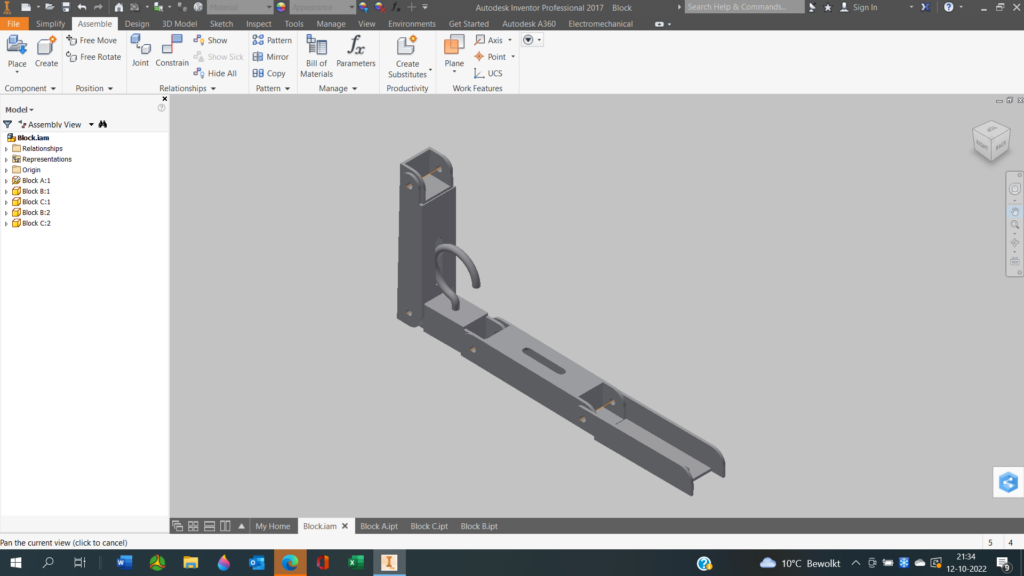Image resolution: width=1024 pixels, height=576 pixels.
Task: Click the binoculars find icon in browser
Action: coord(103,125)
